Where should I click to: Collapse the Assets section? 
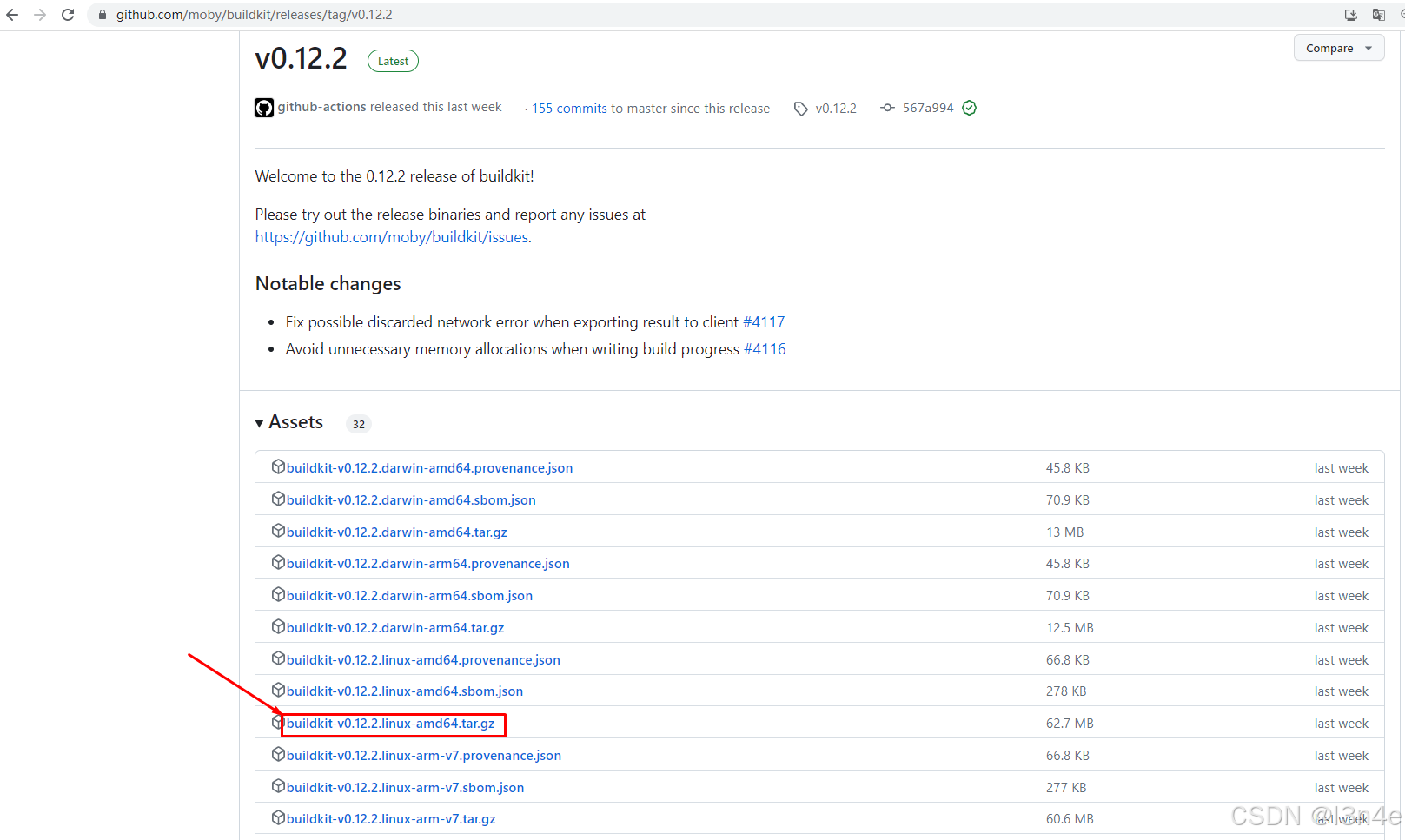point(259,422)
